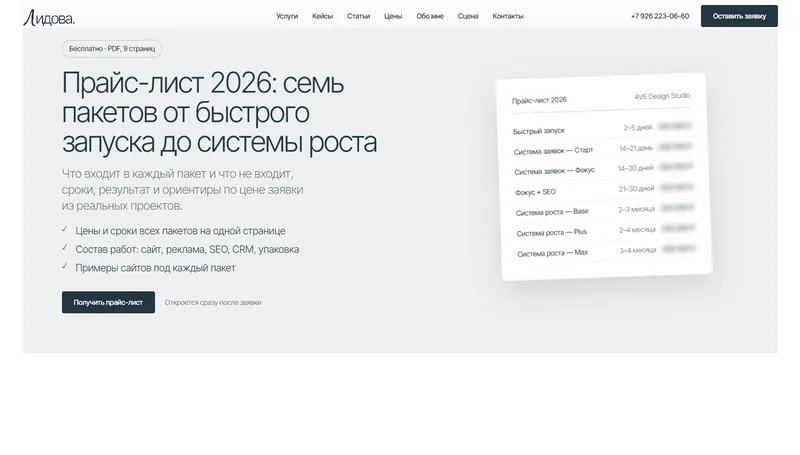Open the Сцена nav link
The height and width of the screenshot is (455, 800).
[468, 16]
